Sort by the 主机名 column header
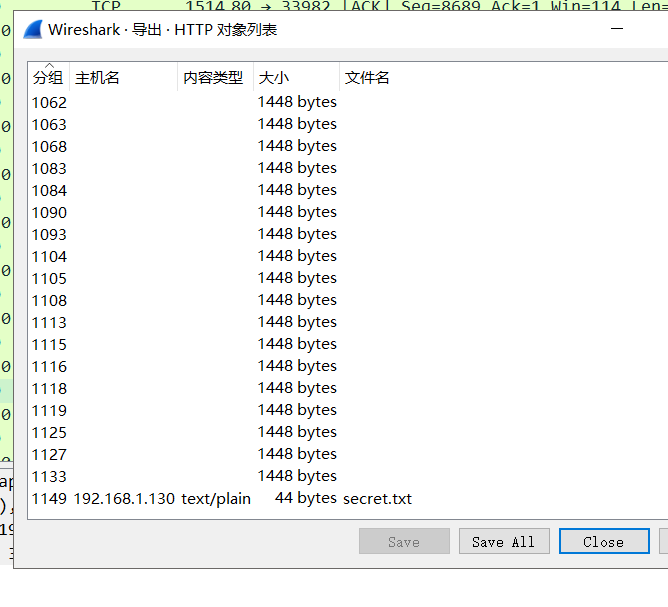Image resolution: width=668 pixels, height=607 pixels. [x=123, y=77]
